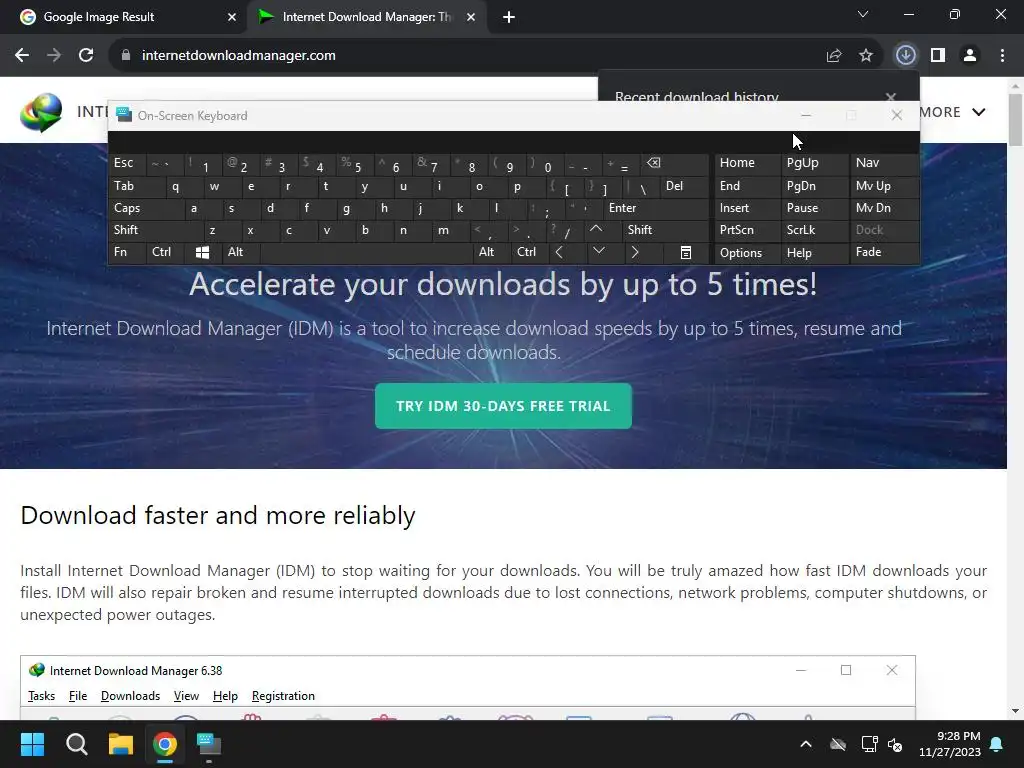Go forward with the forward arrow

click(x=54, y=56)
